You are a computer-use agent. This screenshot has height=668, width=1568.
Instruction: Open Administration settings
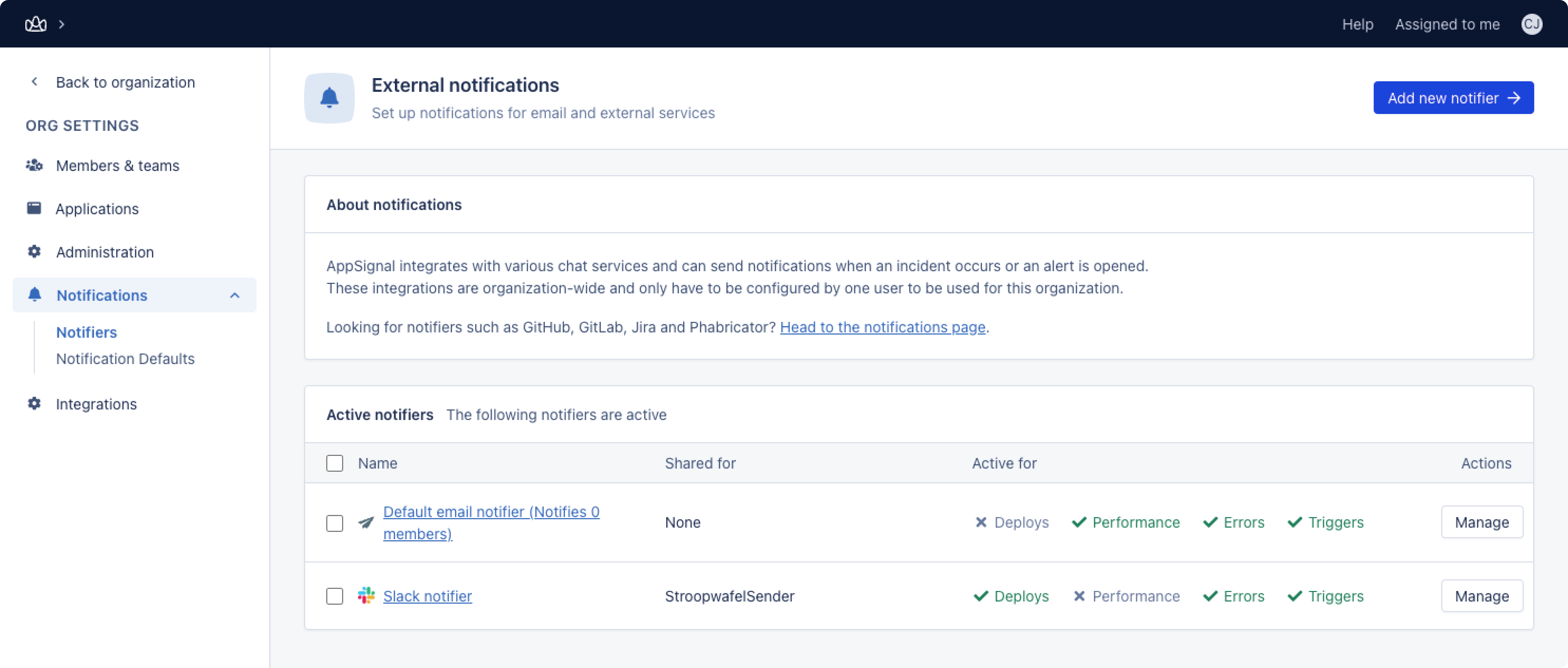(x=105, y=252)
